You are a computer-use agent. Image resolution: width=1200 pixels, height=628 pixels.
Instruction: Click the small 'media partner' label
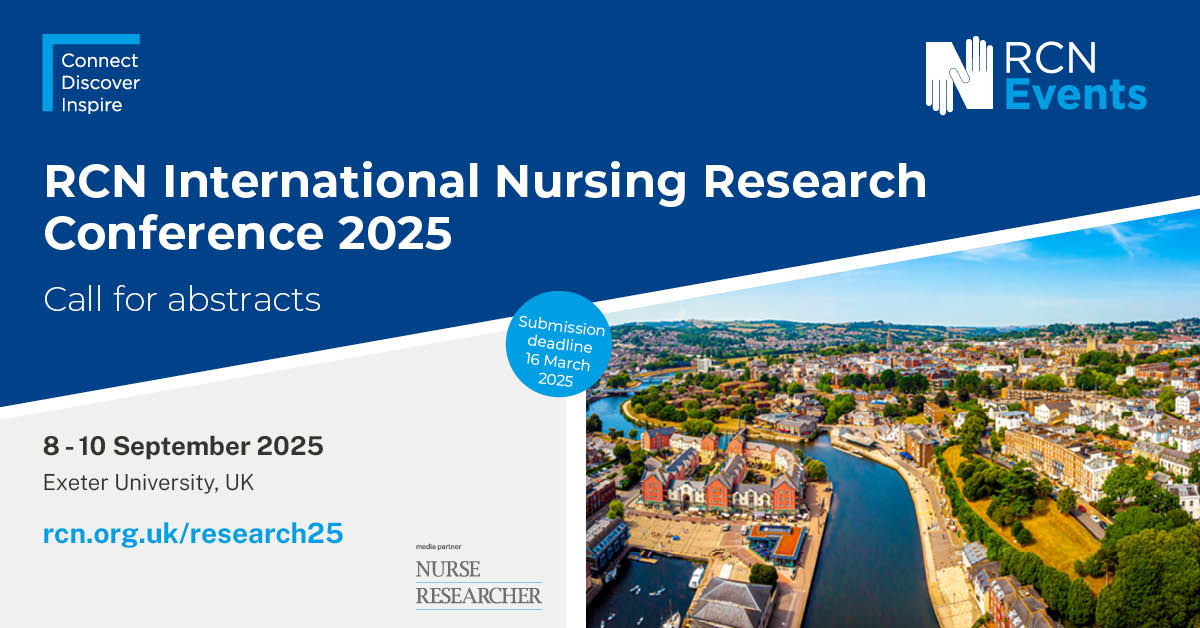438,549
